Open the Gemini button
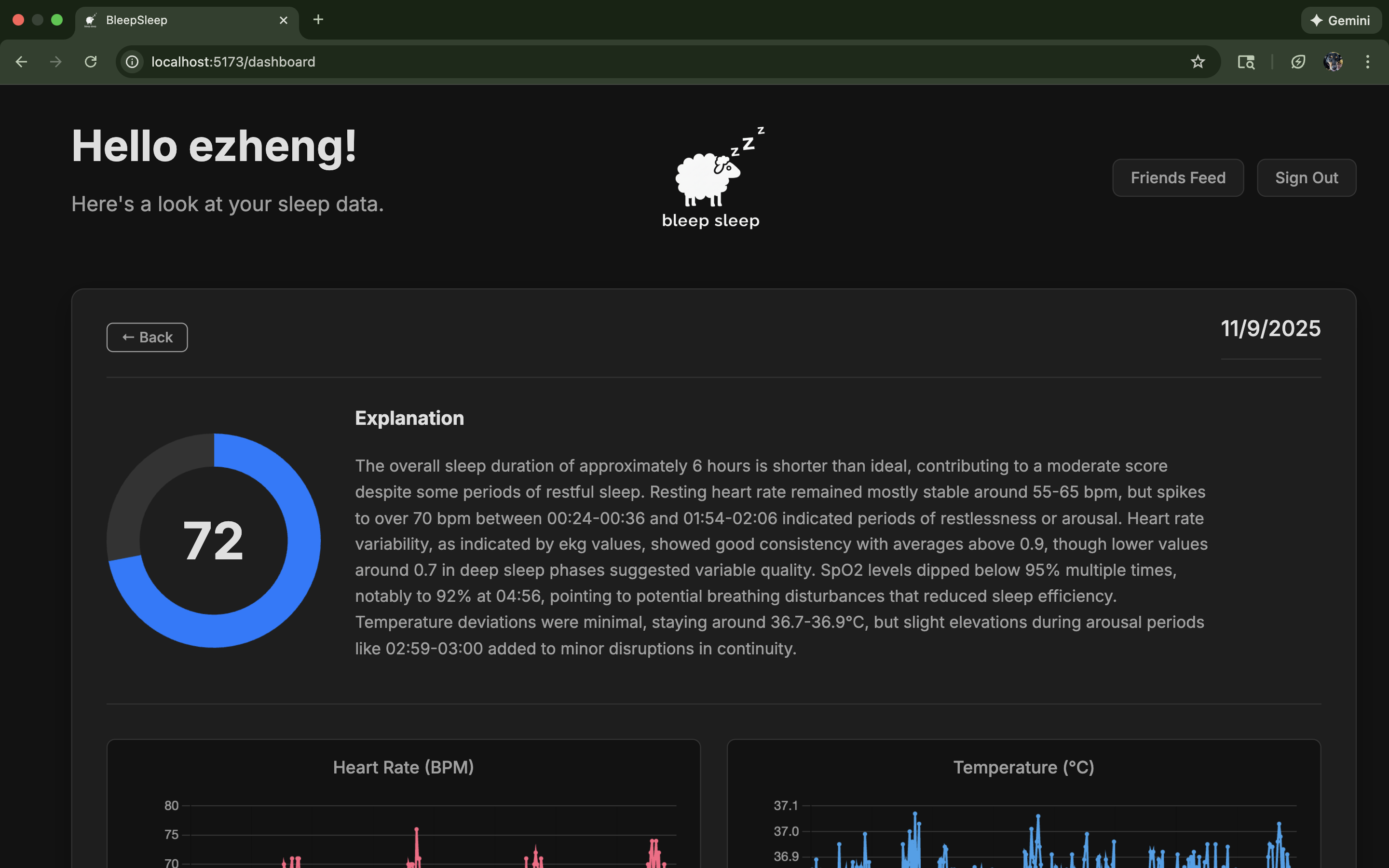This screenshot has height=868, width=1389. click(1341, 21)
